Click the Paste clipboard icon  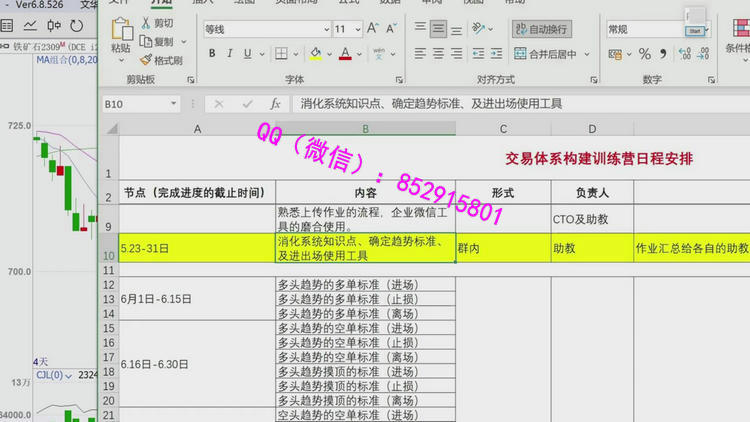coord(120,31)
